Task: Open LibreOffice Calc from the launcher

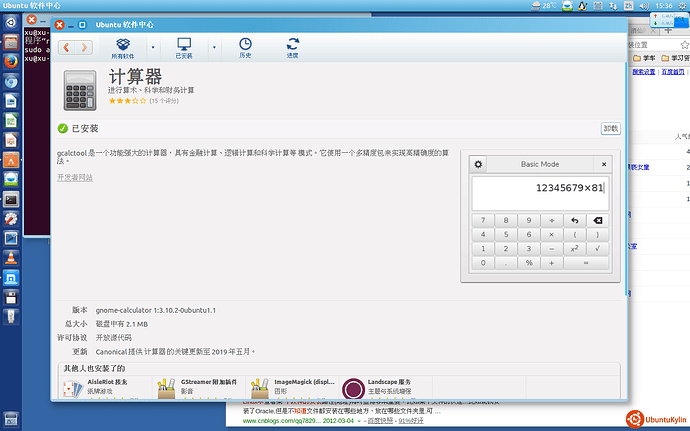Action: (x=11, y=121)
